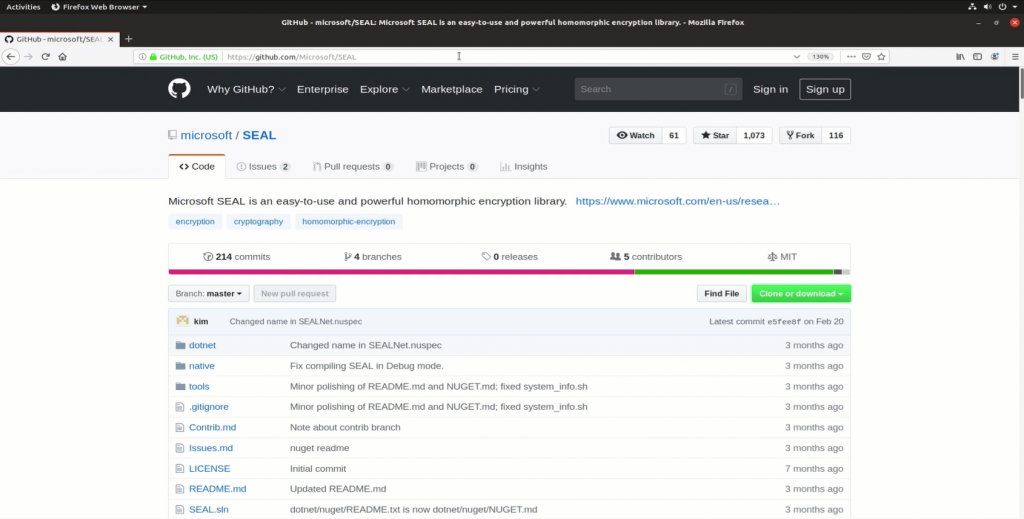Image resolution: width=1024 pixels, height=519 pixels.
Task: View the 214 commits
Action: [236, 257]
